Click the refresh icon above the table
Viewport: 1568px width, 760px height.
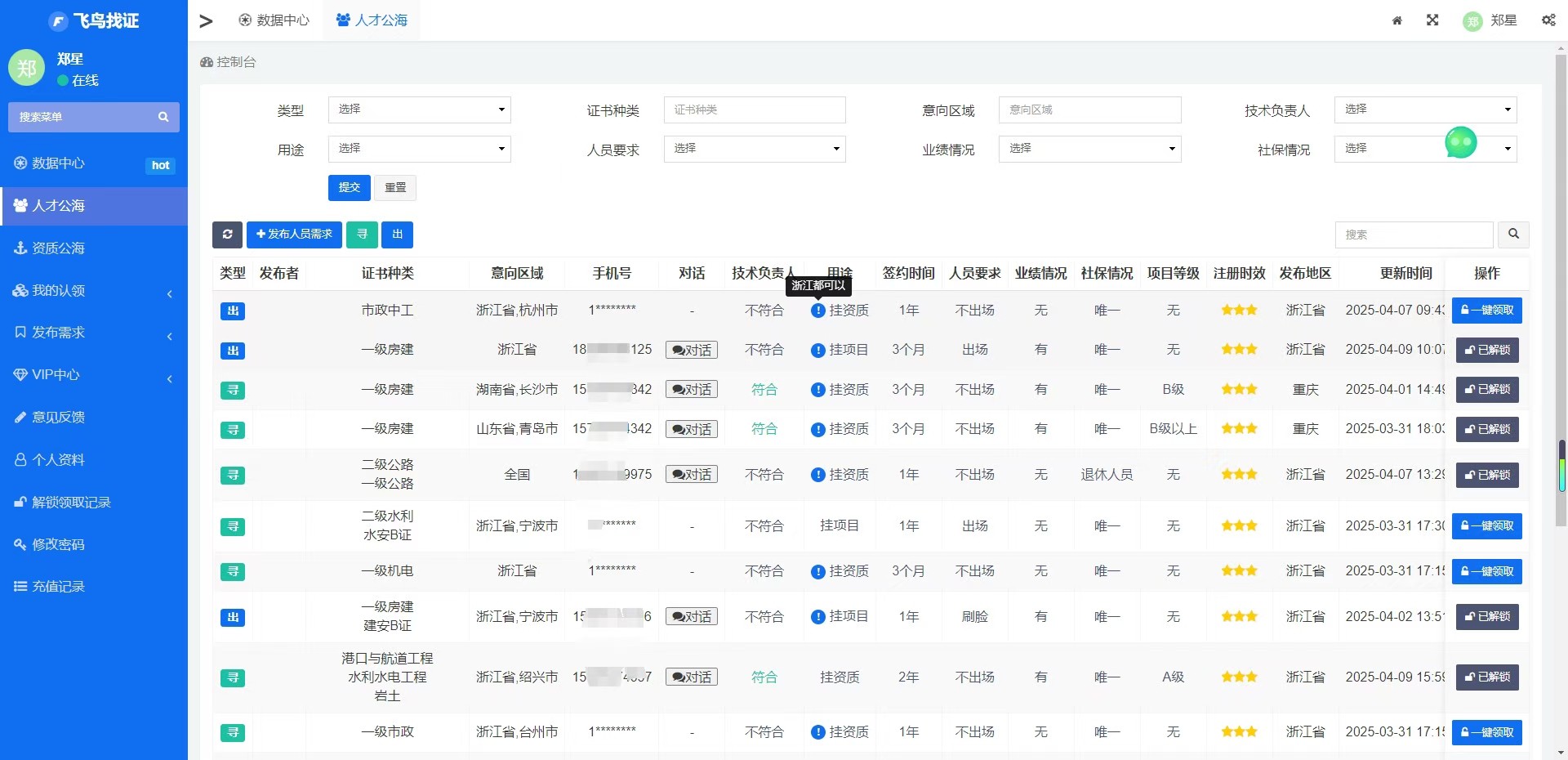(x=227, y=235)
